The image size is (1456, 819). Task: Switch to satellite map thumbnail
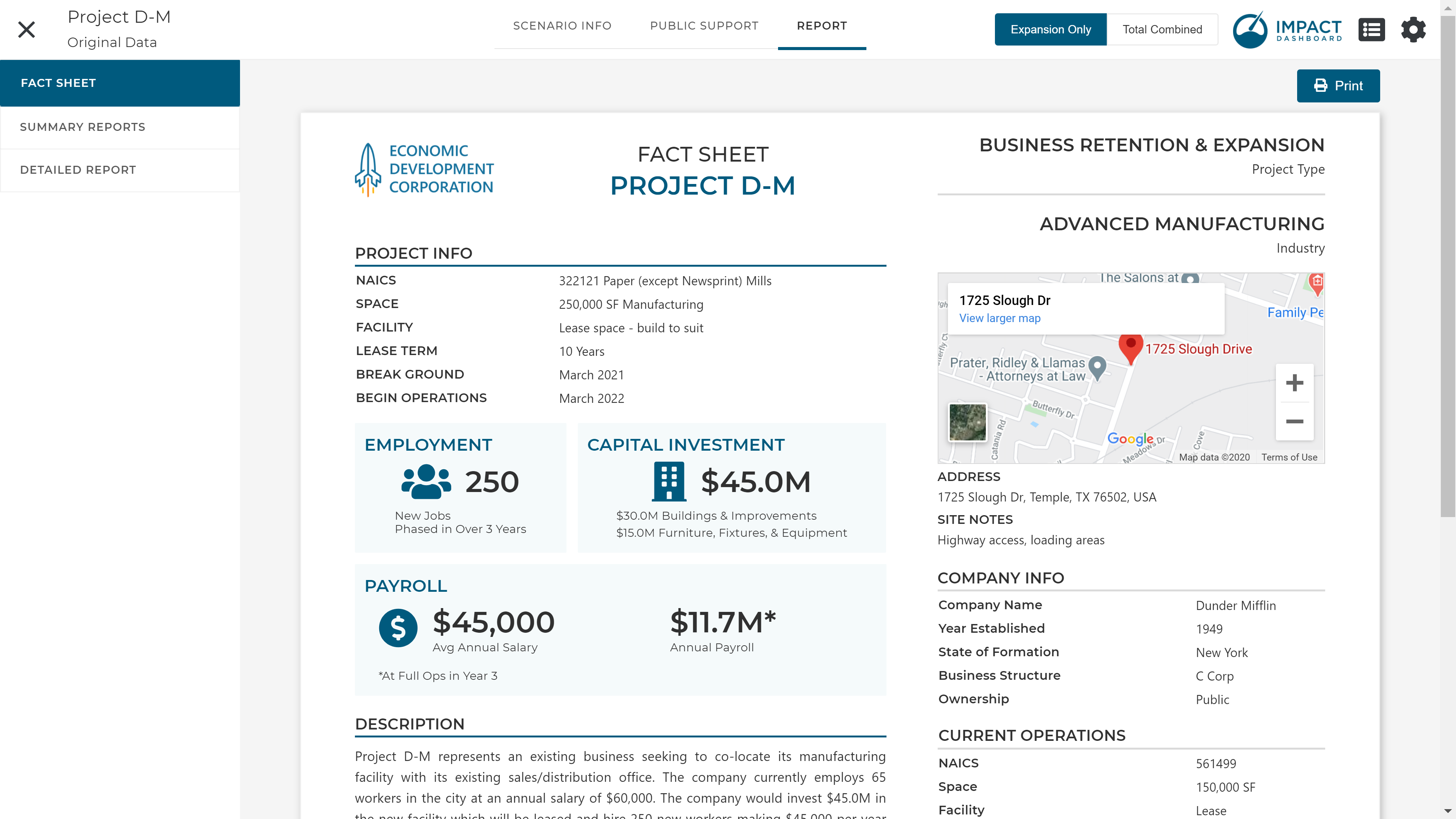967,422
